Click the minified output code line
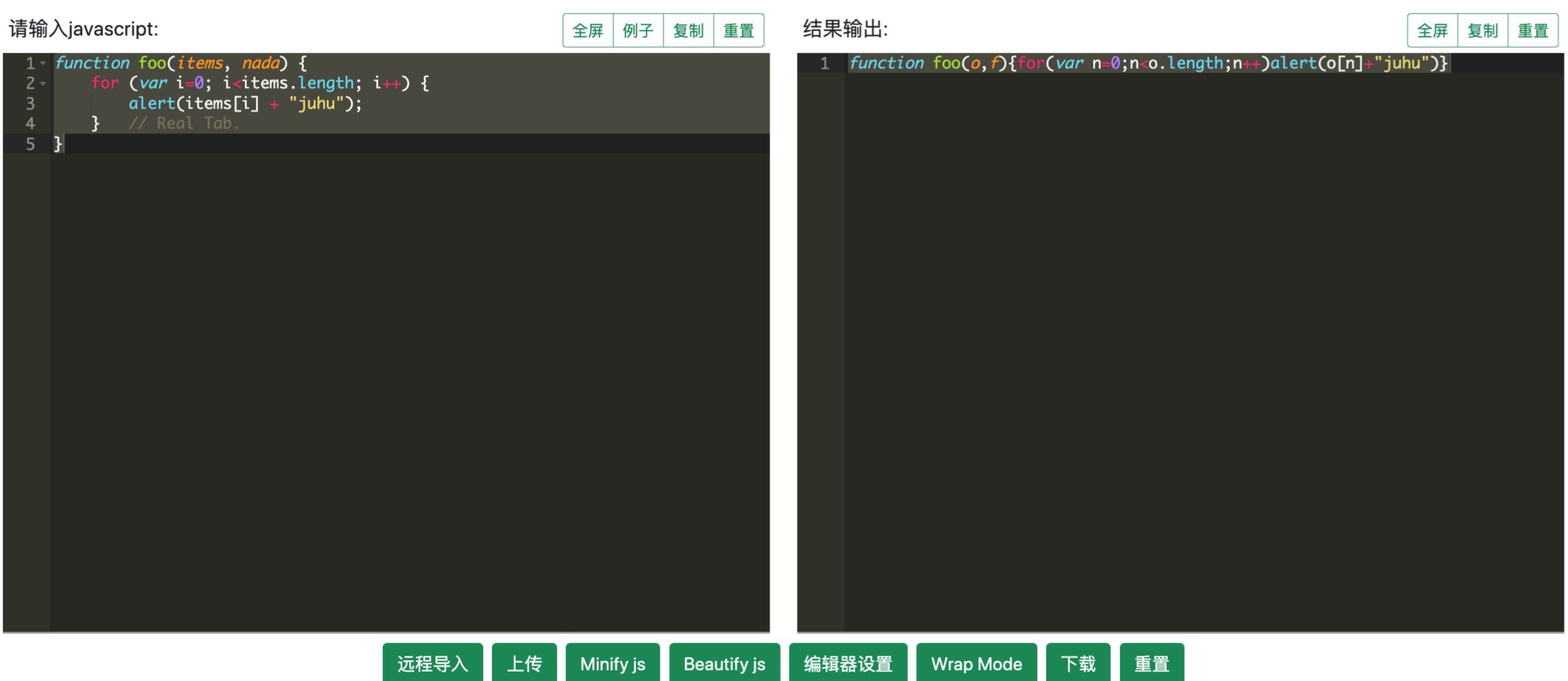The width and height of the screenshot is (1568, 681). [x=1149, y=63]
